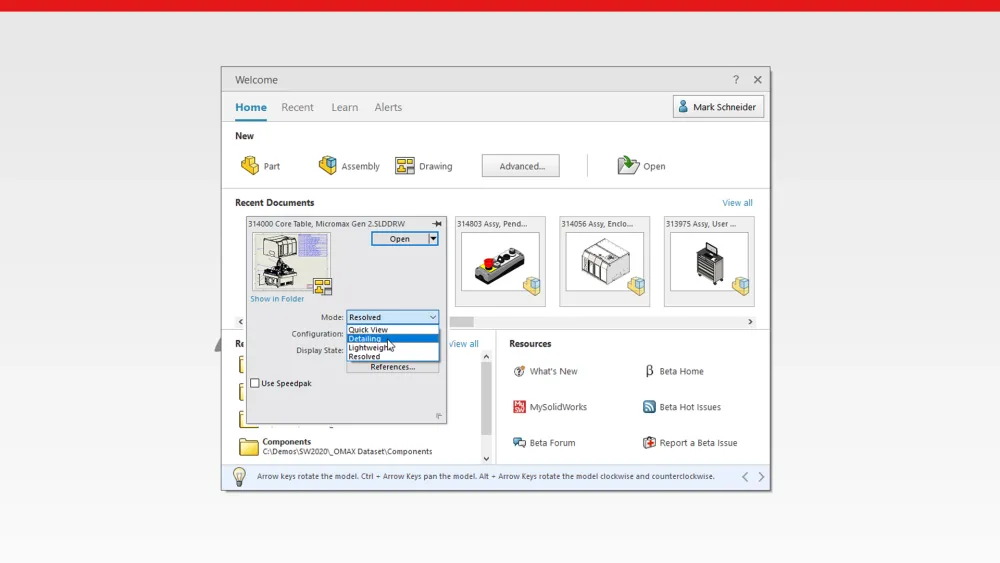The width and height of the screenshot is (1000, 563).
Task: Click the Components folder icon
Action: 248,446
